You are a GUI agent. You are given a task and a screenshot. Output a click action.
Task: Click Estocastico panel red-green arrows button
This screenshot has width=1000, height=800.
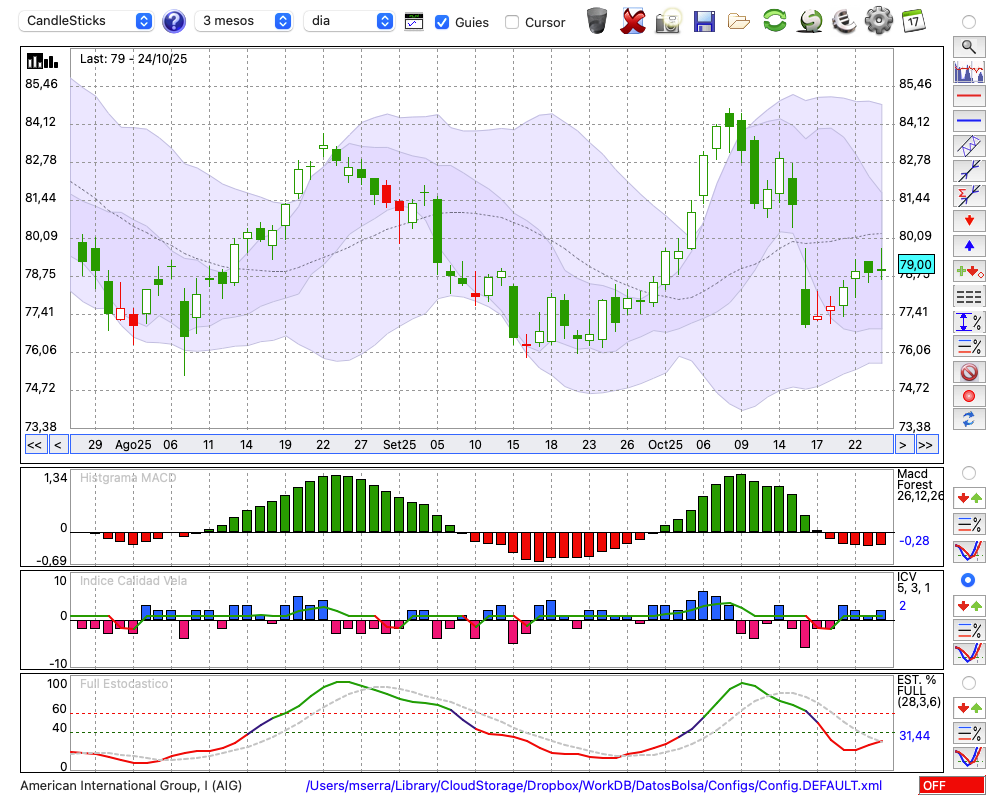click(x=969, y=707)
